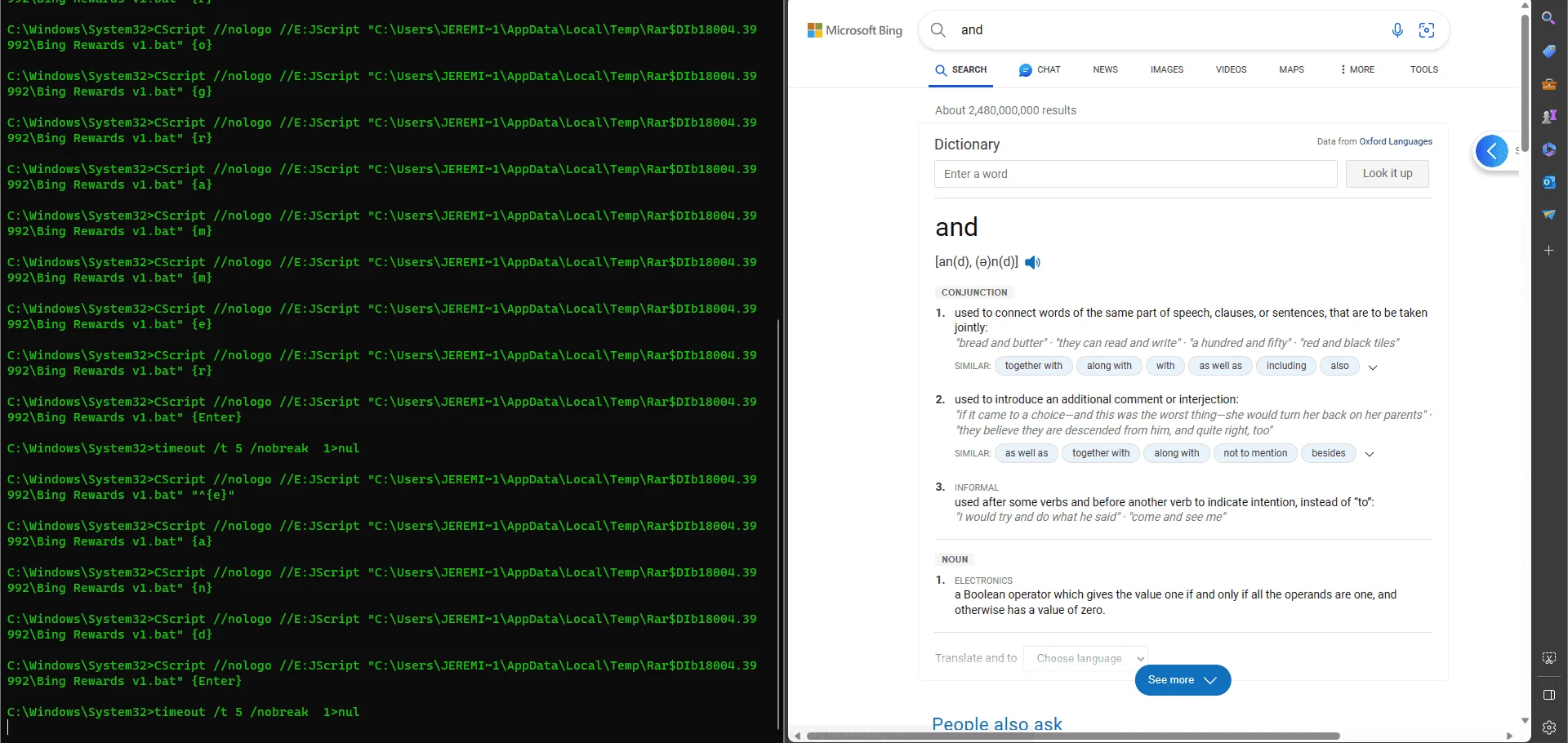The height and width of the screenshot is (743, 1568).
Task: Select the 'as well as' chip in definition 2
Action: (1026, 453)
